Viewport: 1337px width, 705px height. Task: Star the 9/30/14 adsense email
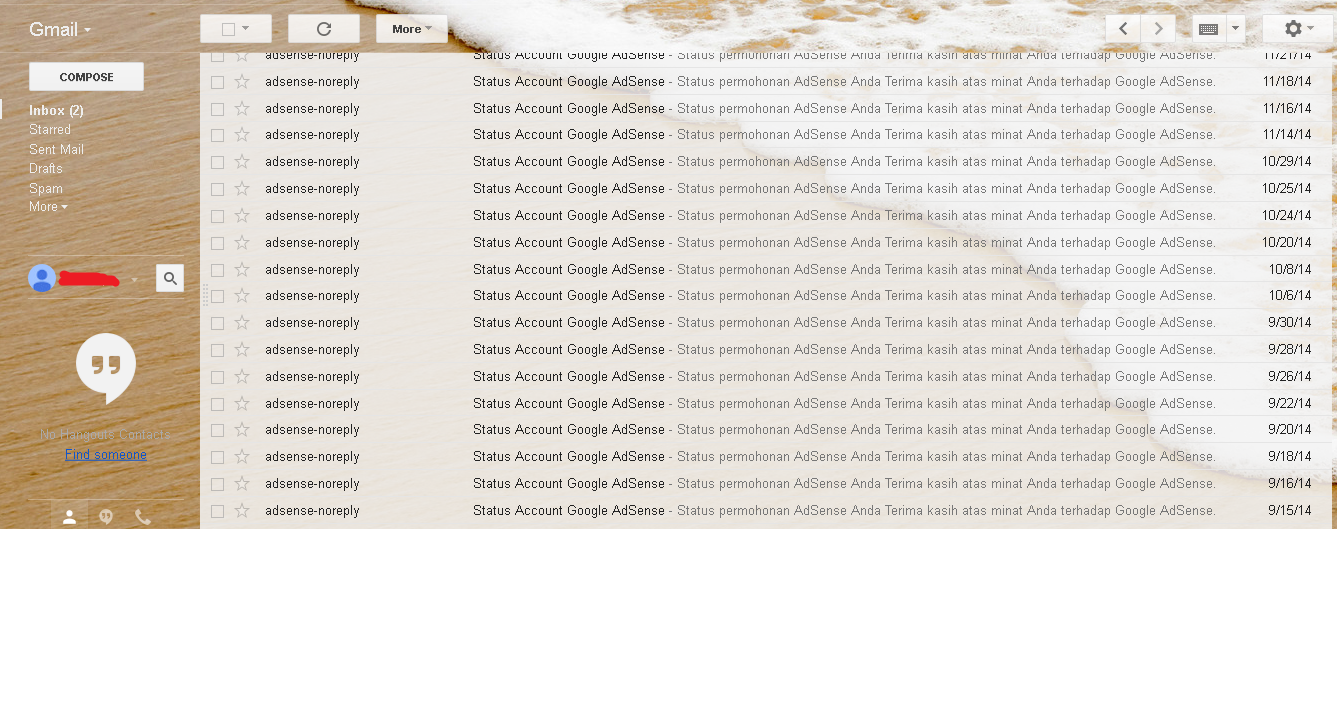(241, 323)
